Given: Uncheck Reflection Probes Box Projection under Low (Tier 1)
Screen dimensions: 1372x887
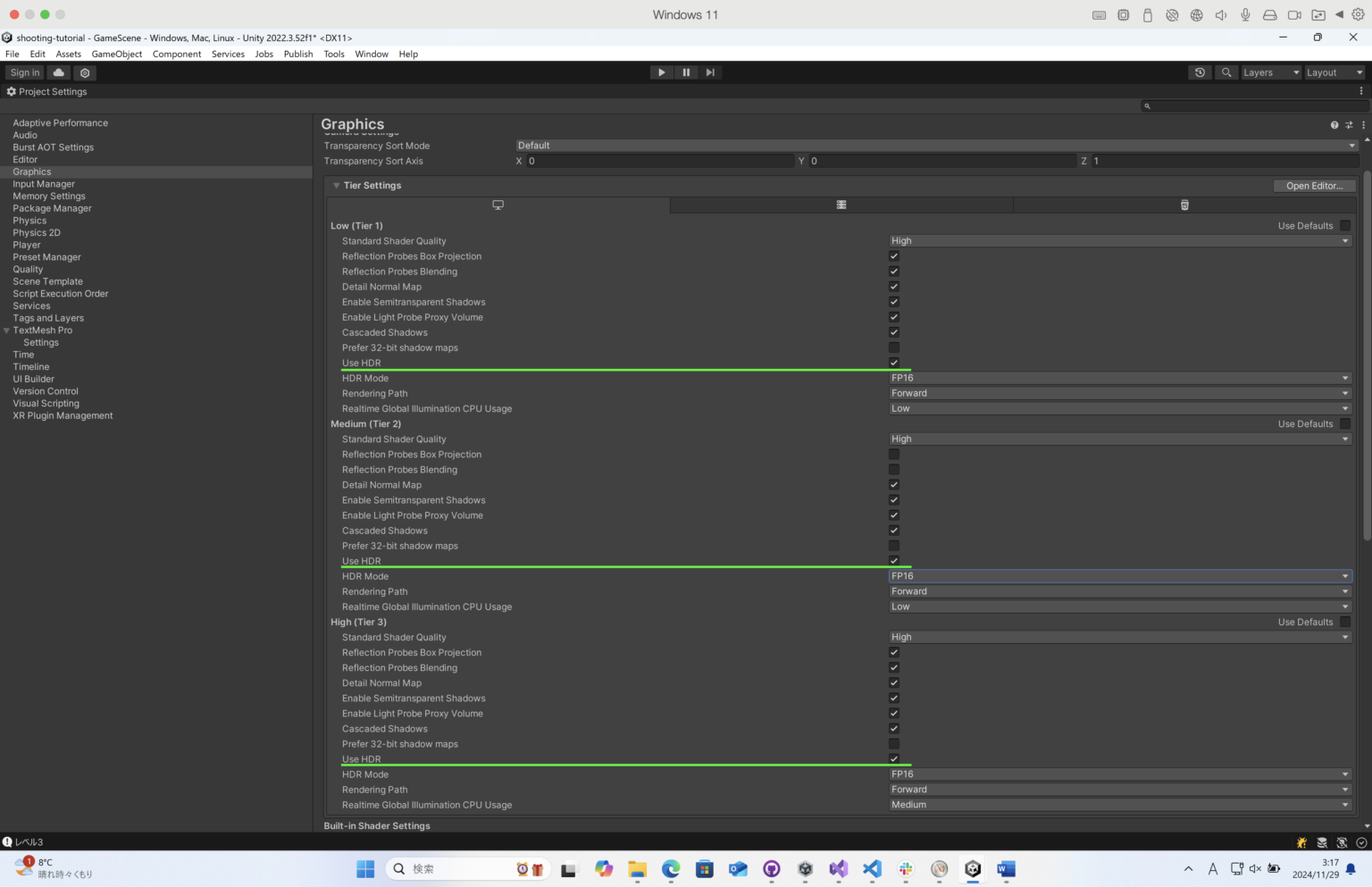Looking at the screenshot, I should click(893, 255).
